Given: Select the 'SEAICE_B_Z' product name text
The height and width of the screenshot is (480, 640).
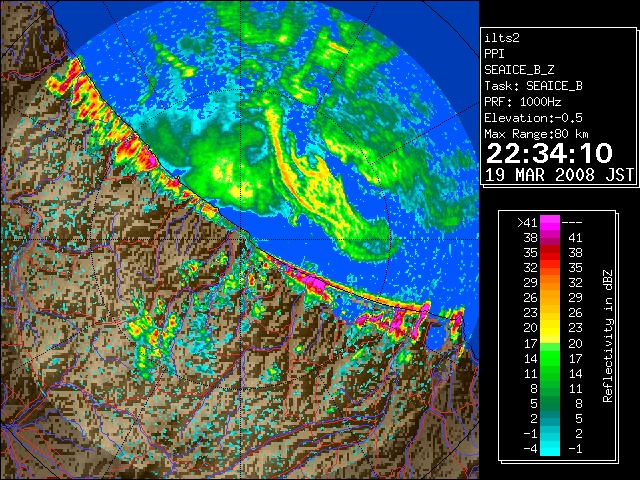Looking at the screenshot, I should tap(519, 70).
